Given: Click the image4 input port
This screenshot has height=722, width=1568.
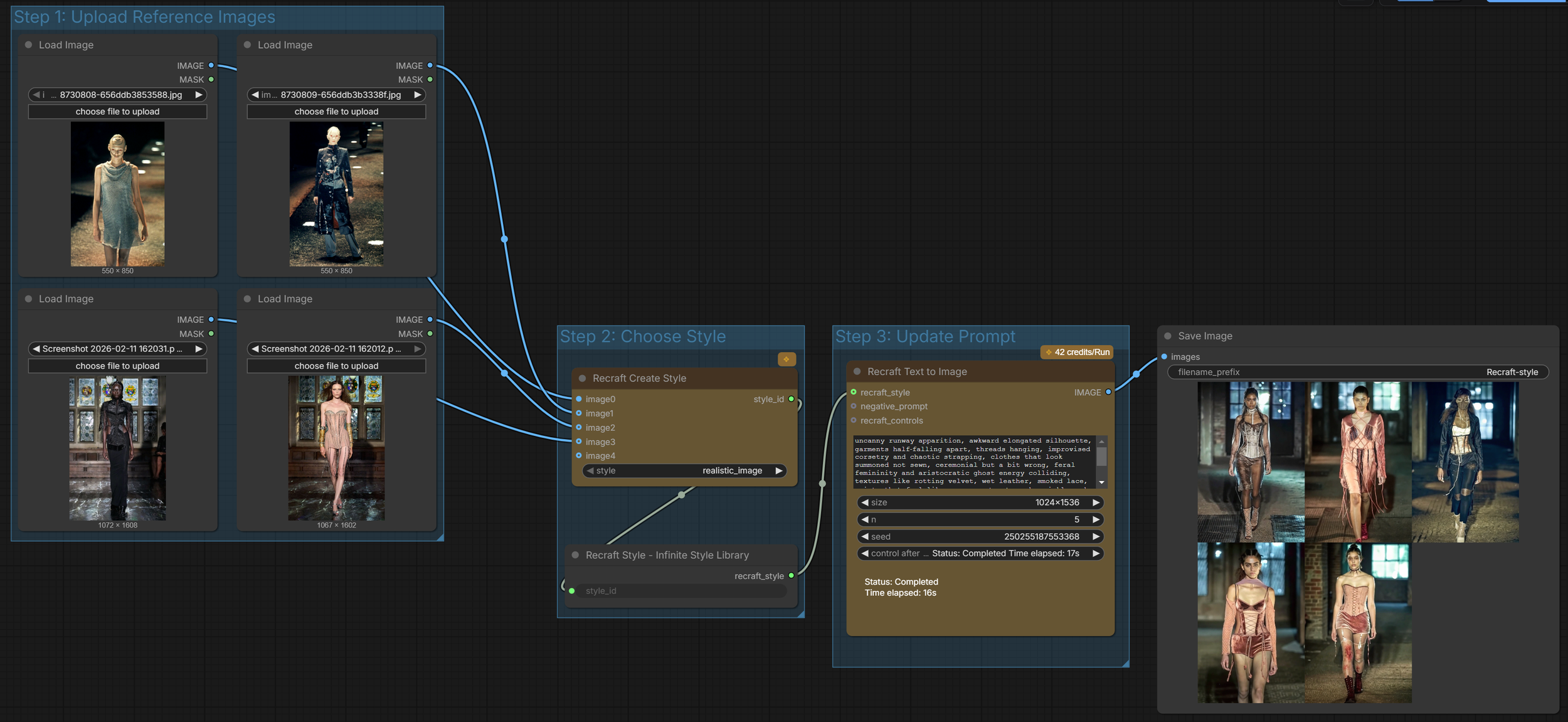Looking at the screenshot, I should click(x=579, y=455).
